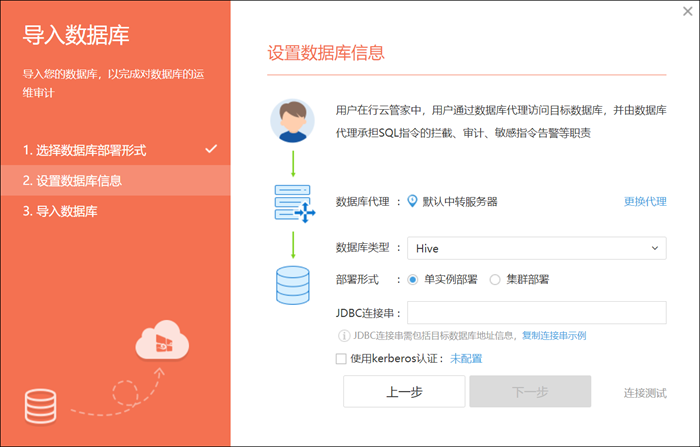
Task: Click the database proxy server icon
Action: pos(294,203)
